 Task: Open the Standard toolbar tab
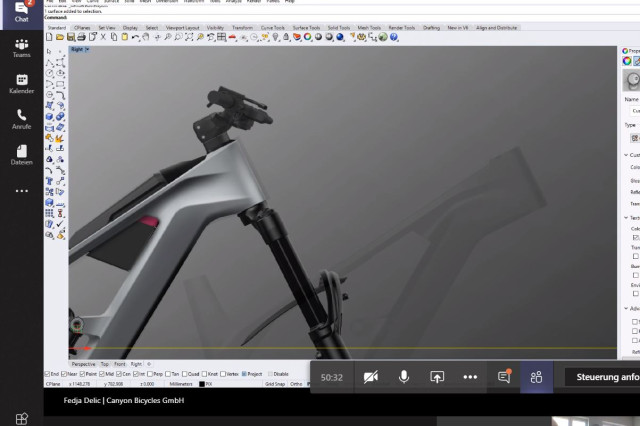click(57, 28)
